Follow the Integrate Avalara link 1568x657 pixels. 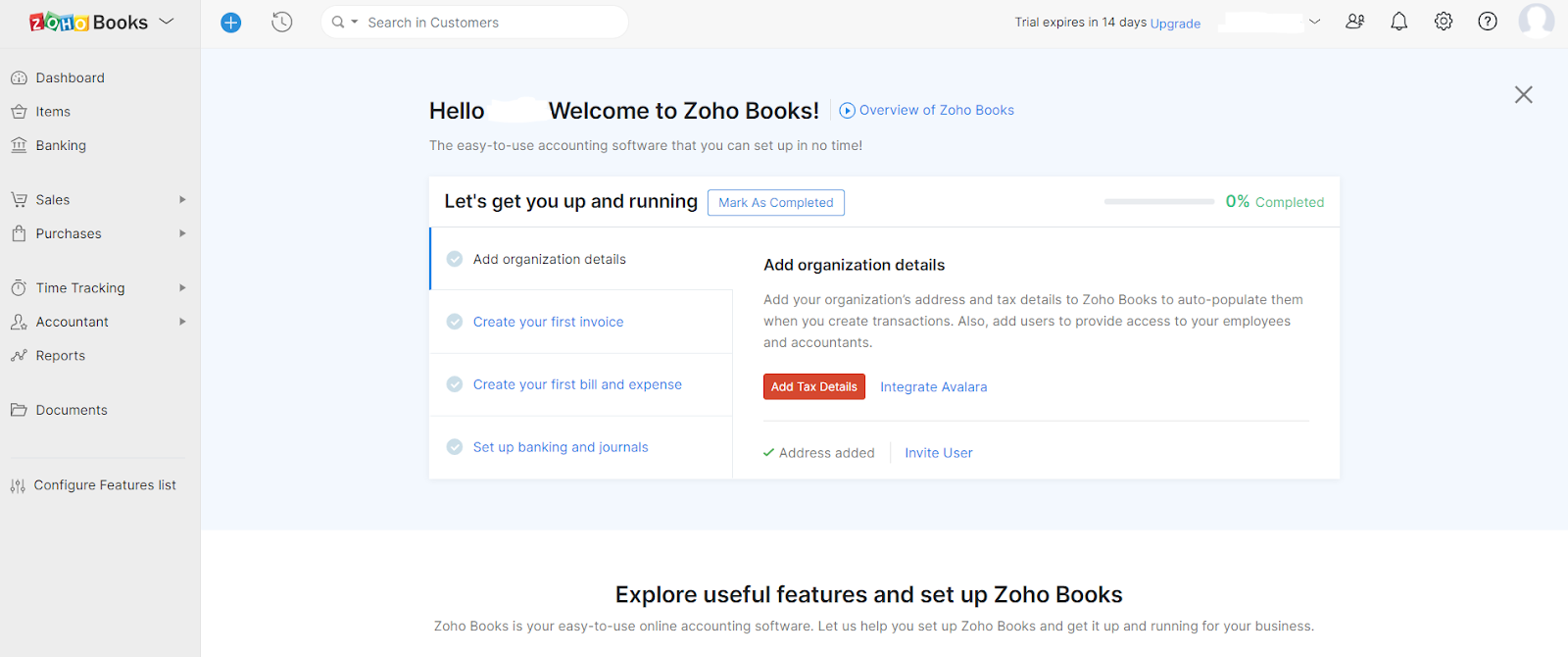point(933,387)
